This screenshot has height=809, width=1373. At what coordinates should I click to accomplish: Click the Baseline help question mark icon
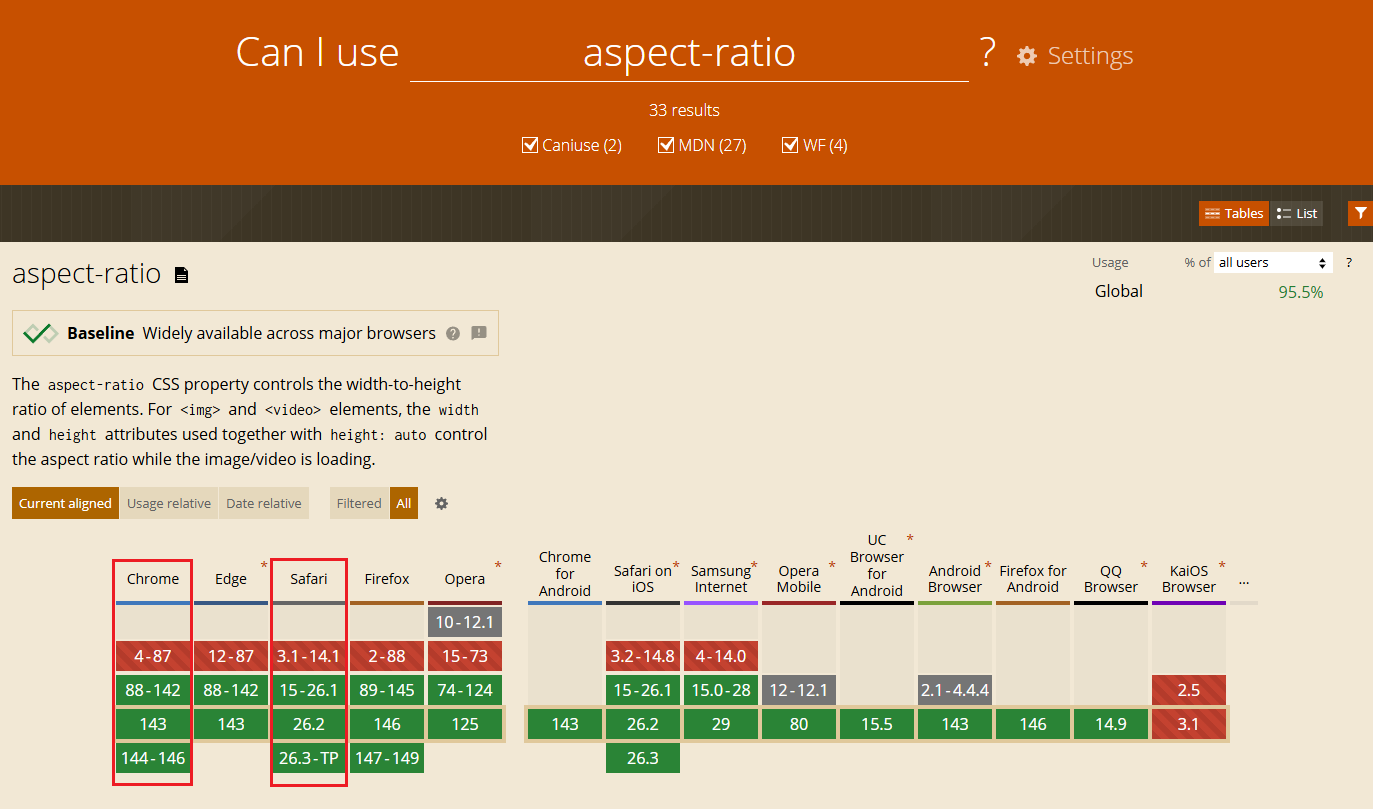pyautogui.click(x=453, y=333)
